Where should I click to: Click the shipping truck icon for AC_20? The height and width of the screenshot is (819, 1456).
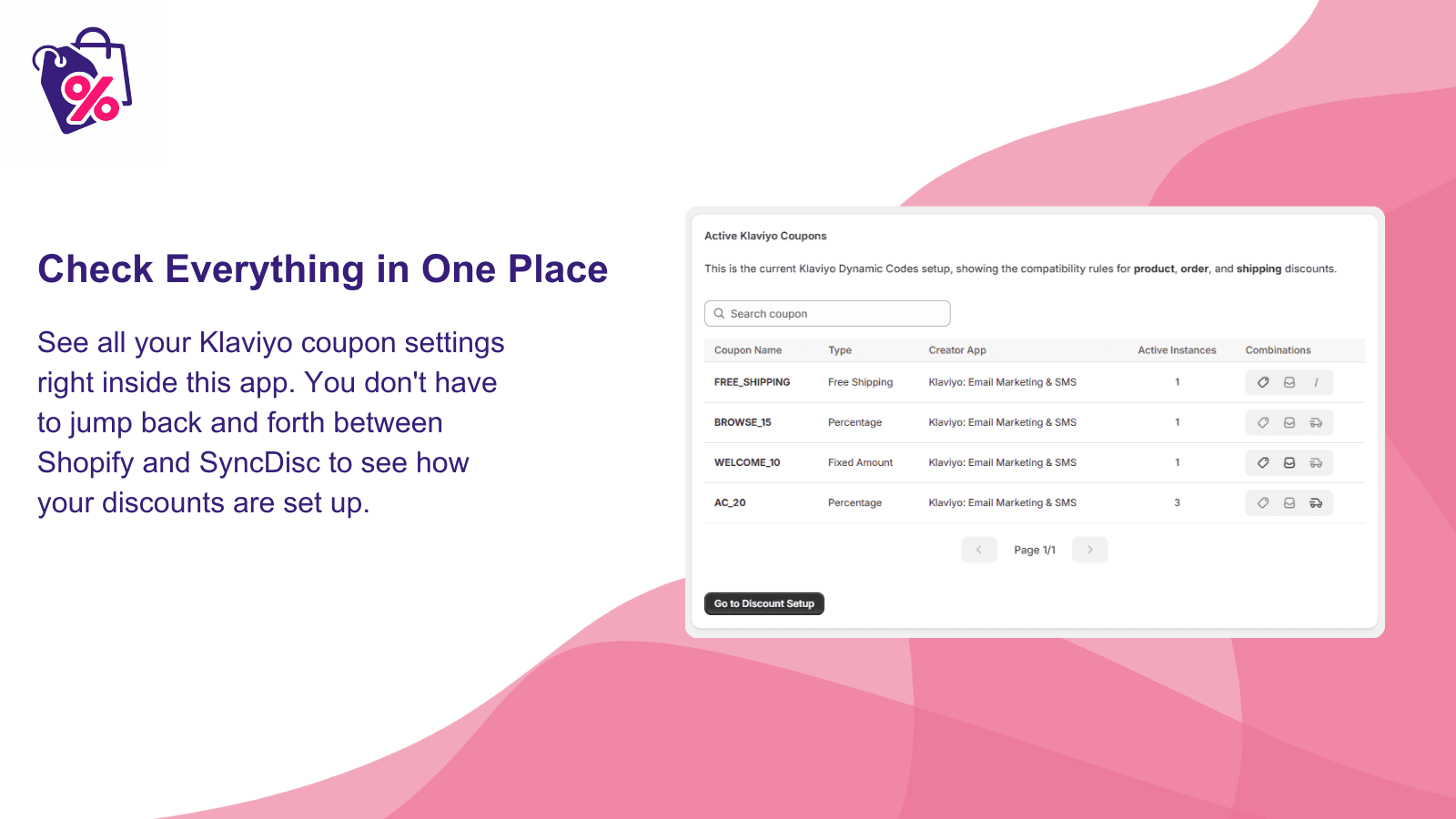pos(1317,502)
